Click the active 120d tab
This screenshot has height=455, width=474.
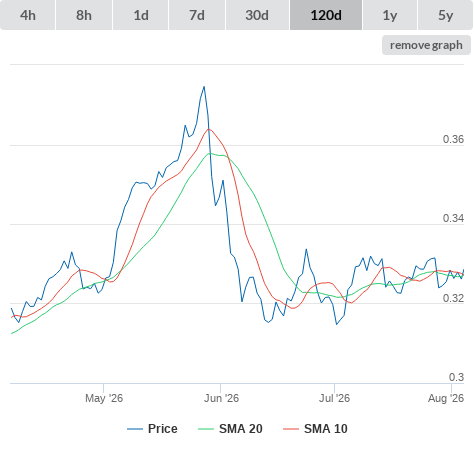click(326, 15)
